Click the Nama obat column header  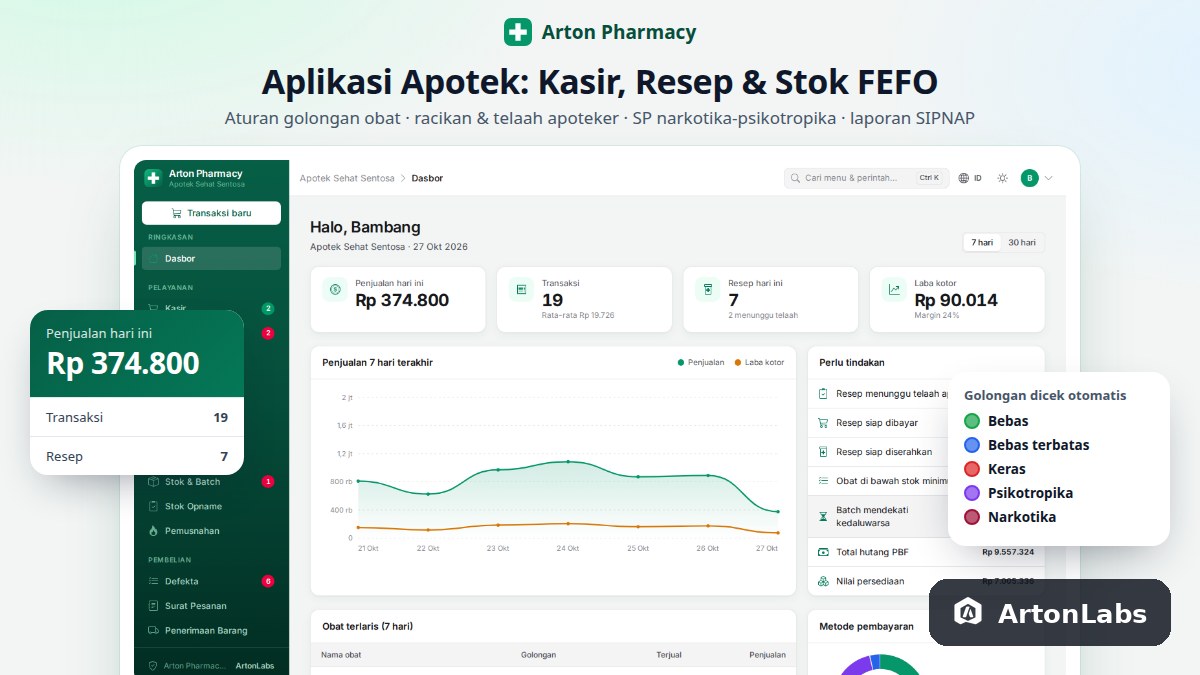[x=342, y=655]
